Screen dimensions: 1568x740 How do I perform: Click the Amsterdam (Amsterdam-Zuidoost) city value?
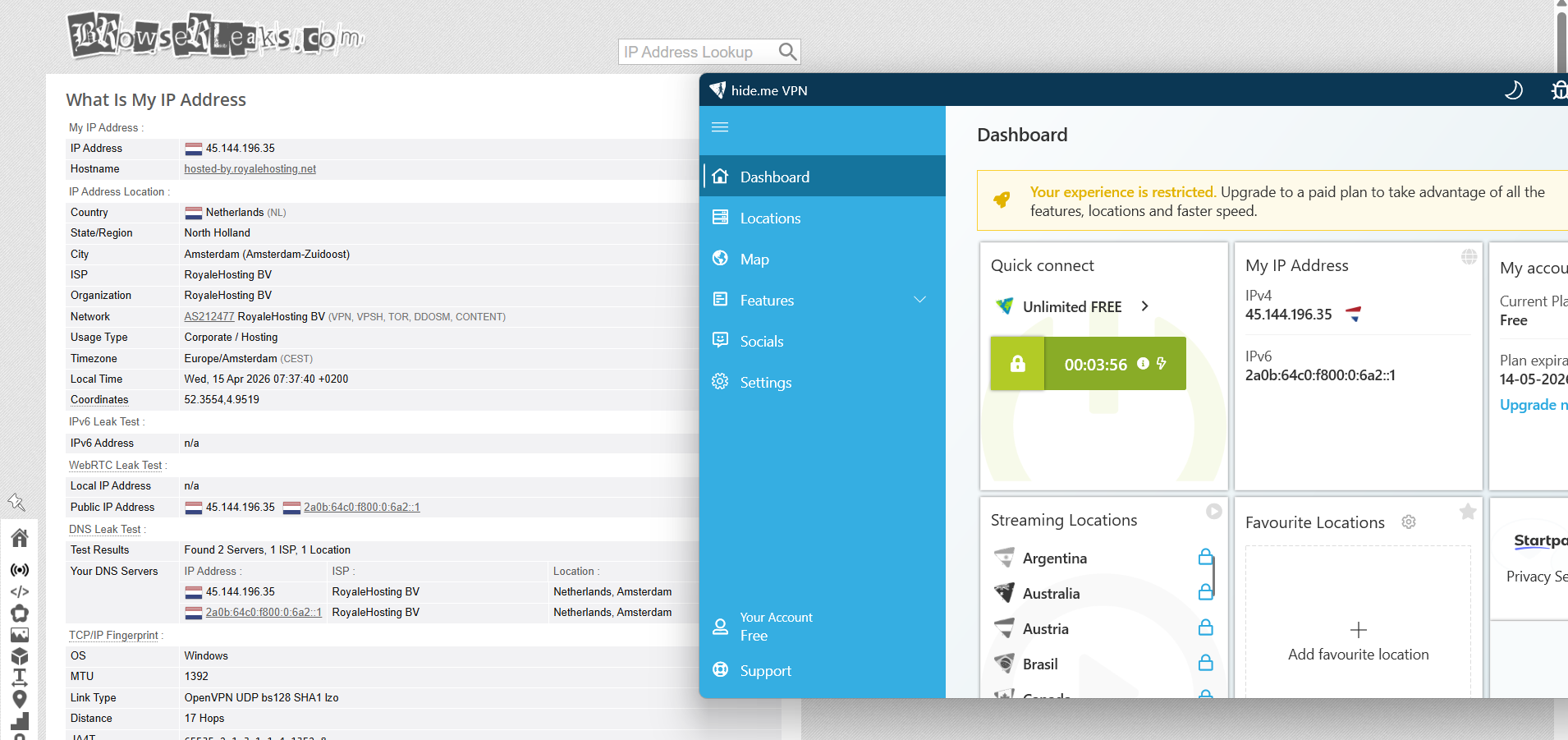click(267, 255)
